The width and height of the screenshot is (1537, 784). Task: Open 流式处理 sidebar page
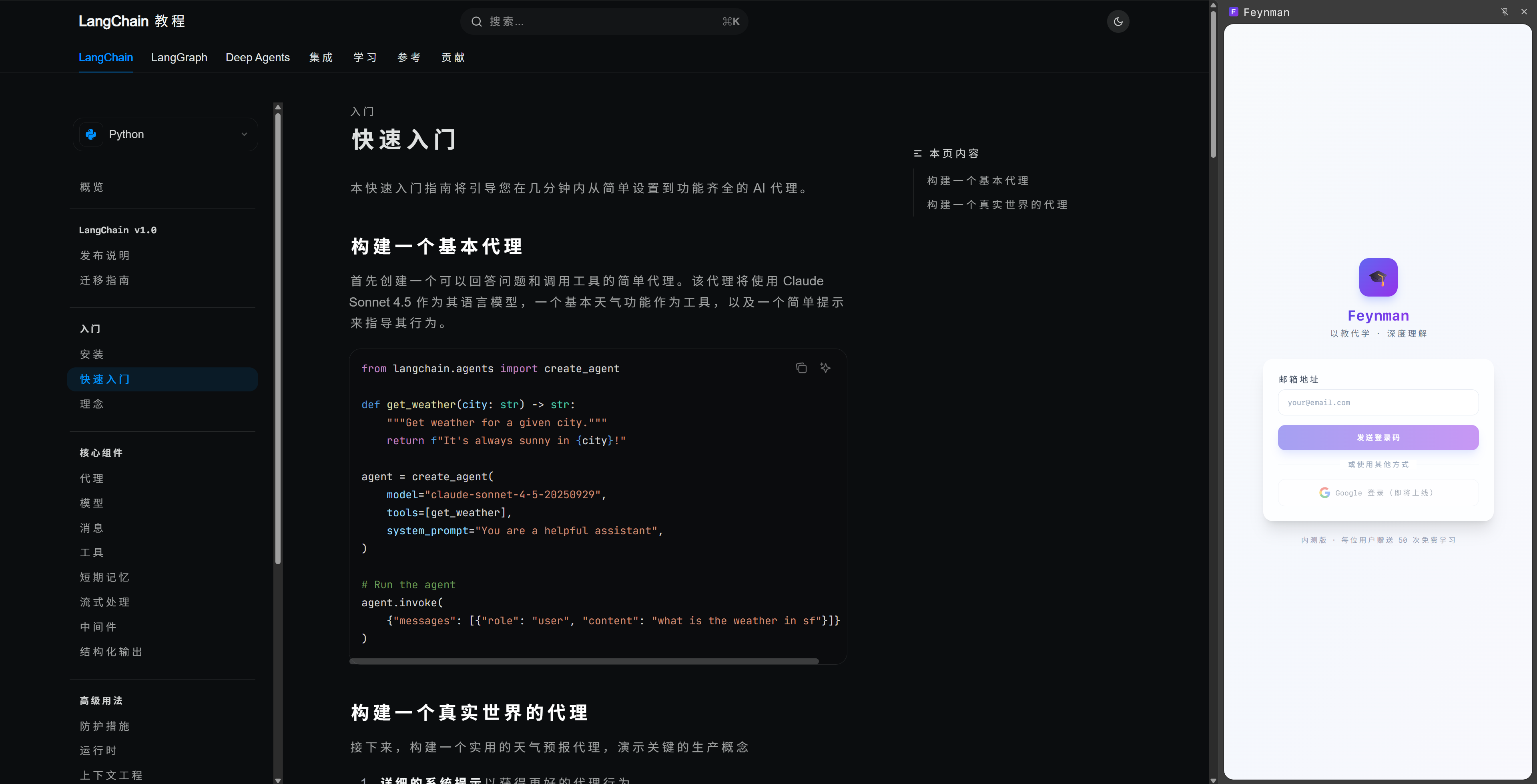click(105, 602)
